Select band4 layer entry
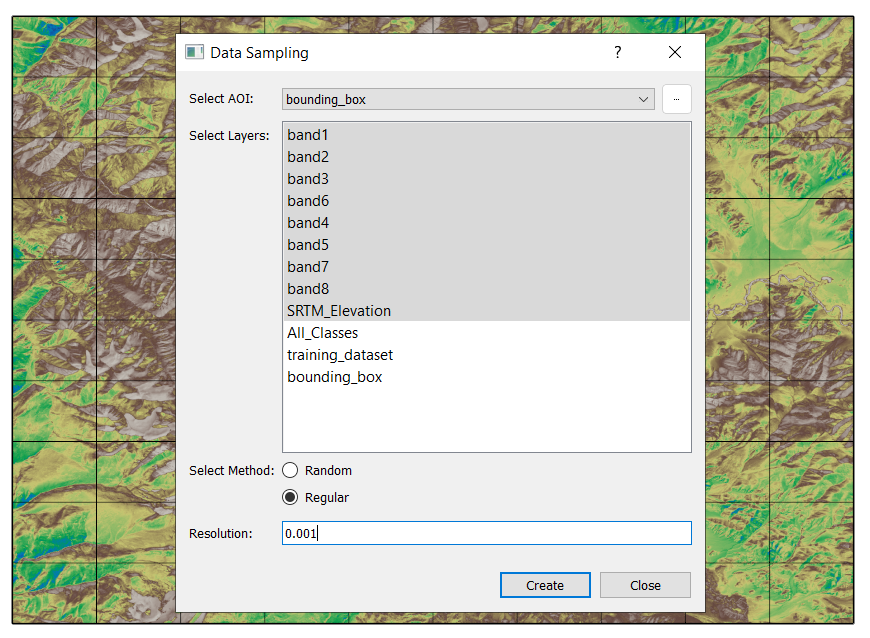 [308, 223]
